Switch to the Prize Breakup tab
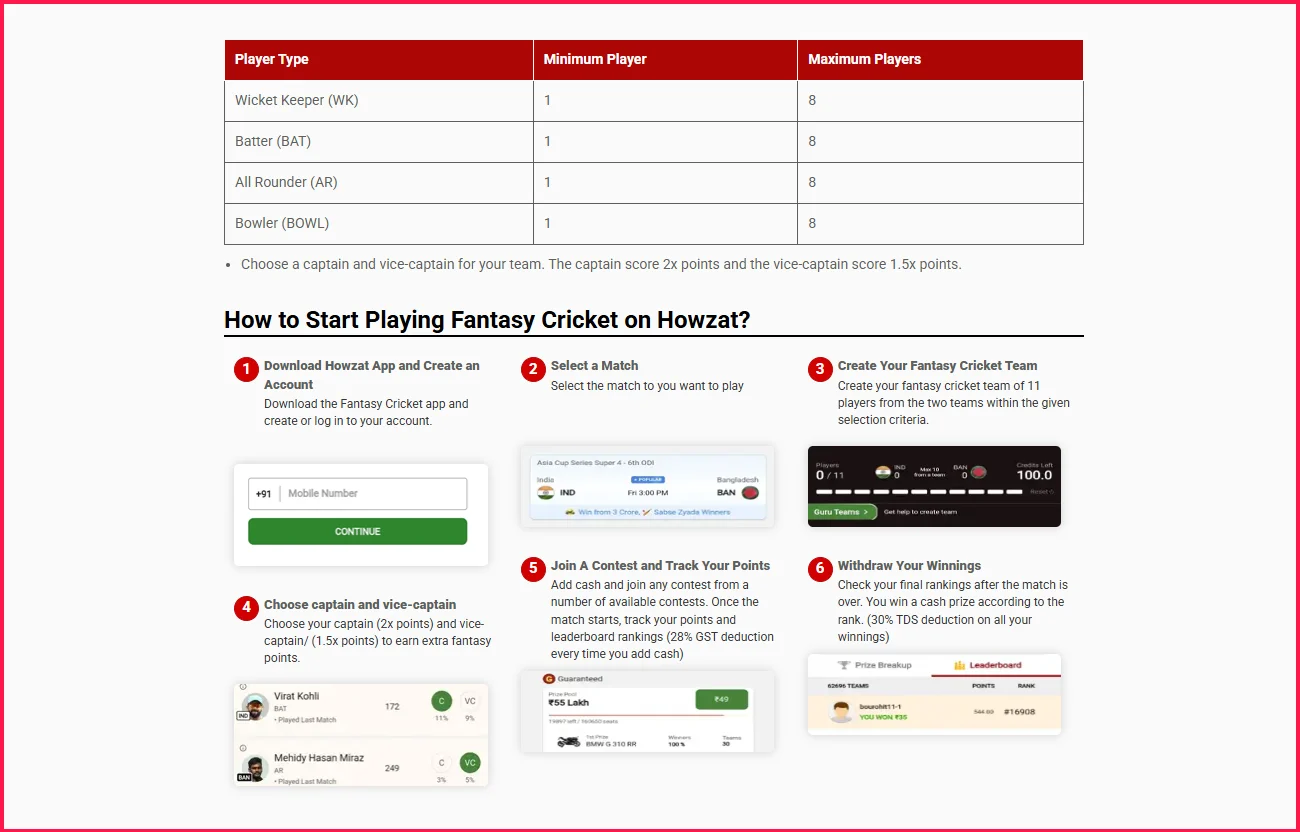Viewport: 1300px width, 832px height. 874,665
